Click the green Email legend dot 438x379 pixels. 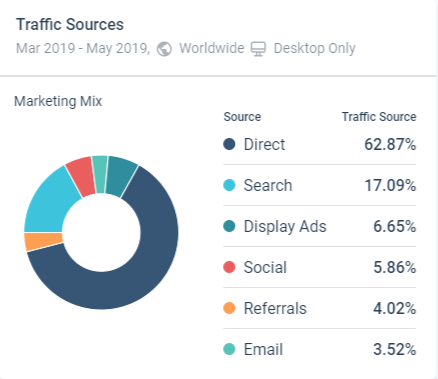[x=229, y=349]
